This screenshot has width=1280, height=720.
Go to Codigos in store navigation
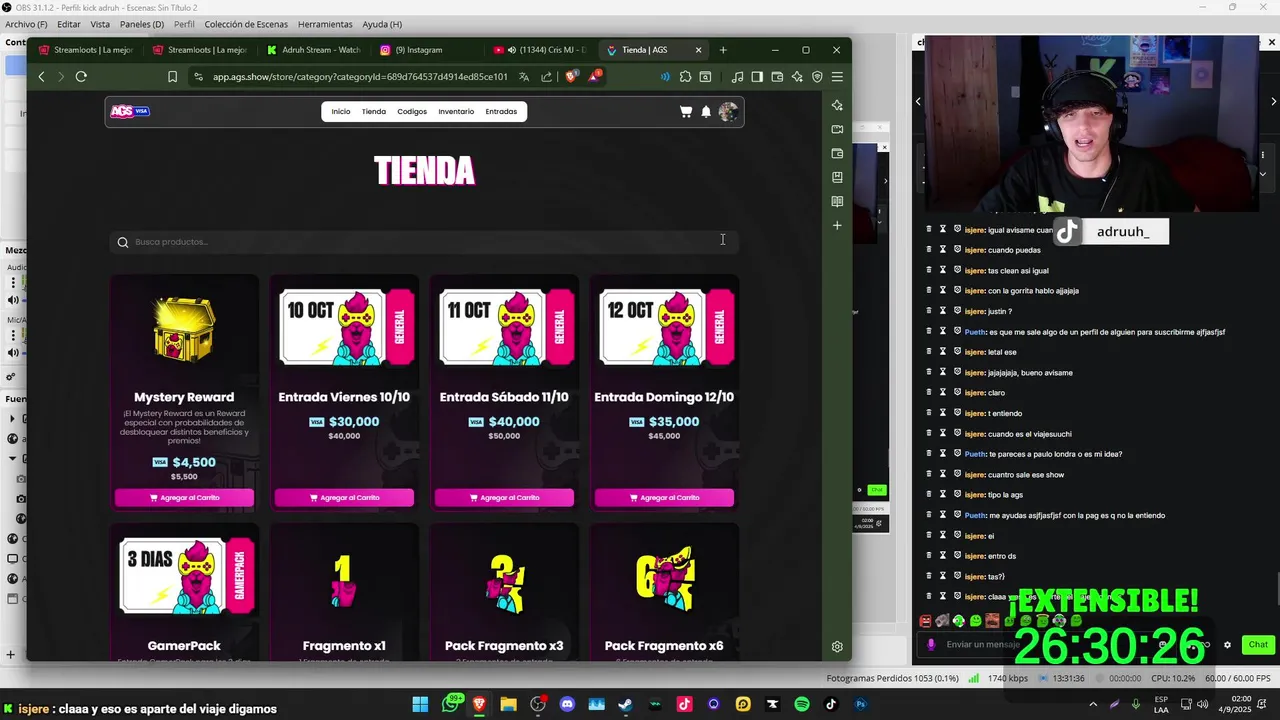click(412, 112)
